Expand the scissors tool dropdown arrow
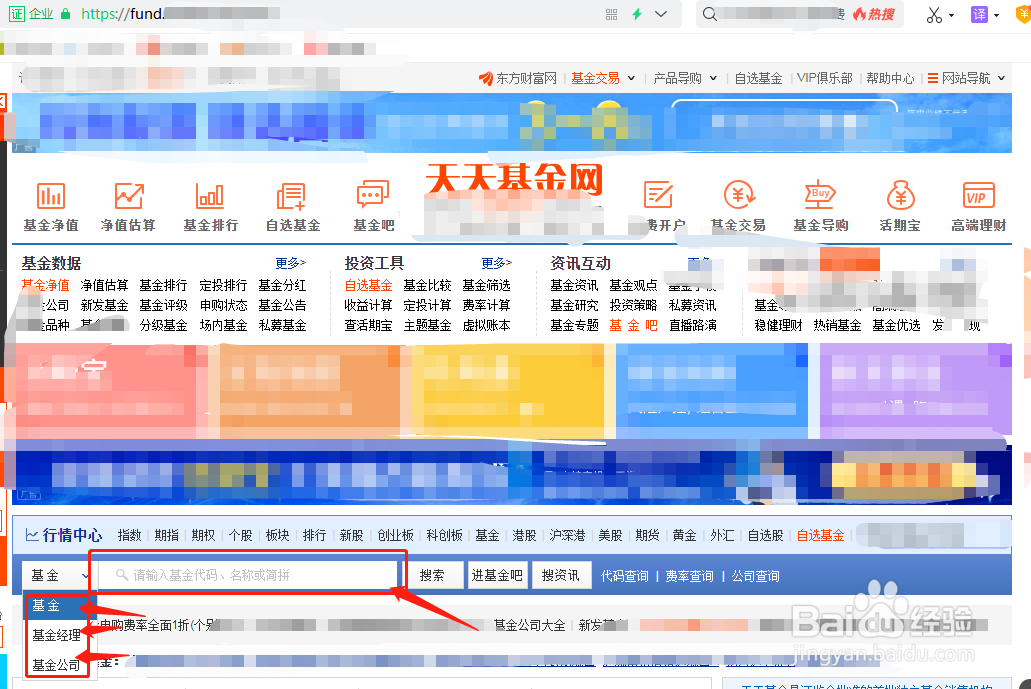 tap(951, 15)
